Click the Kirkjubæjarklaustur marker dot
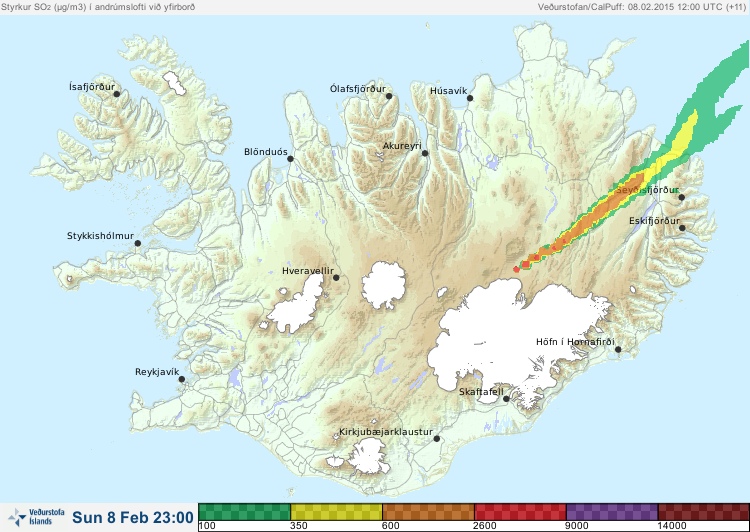750x532 pixels. pos(436,439)
